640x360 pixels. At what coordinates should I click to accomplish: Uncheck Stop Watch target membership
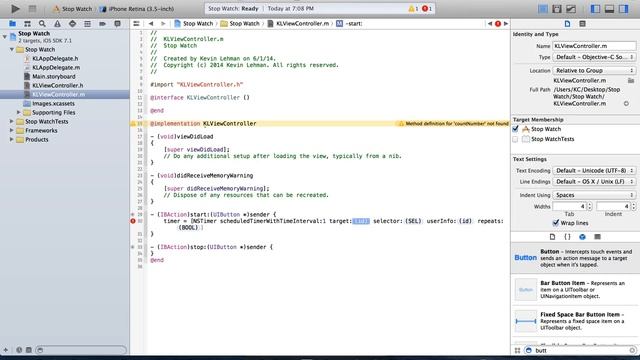(515, 129)
